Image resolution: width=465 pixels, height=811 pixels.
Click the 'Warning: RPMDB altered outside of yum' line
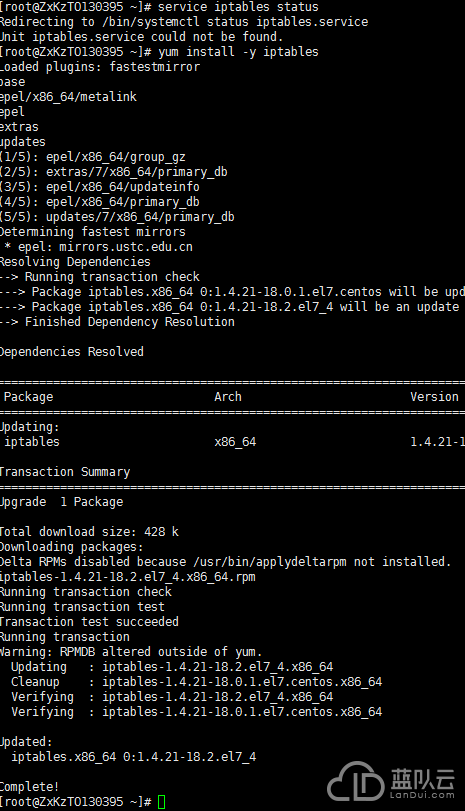click(131, 652)
